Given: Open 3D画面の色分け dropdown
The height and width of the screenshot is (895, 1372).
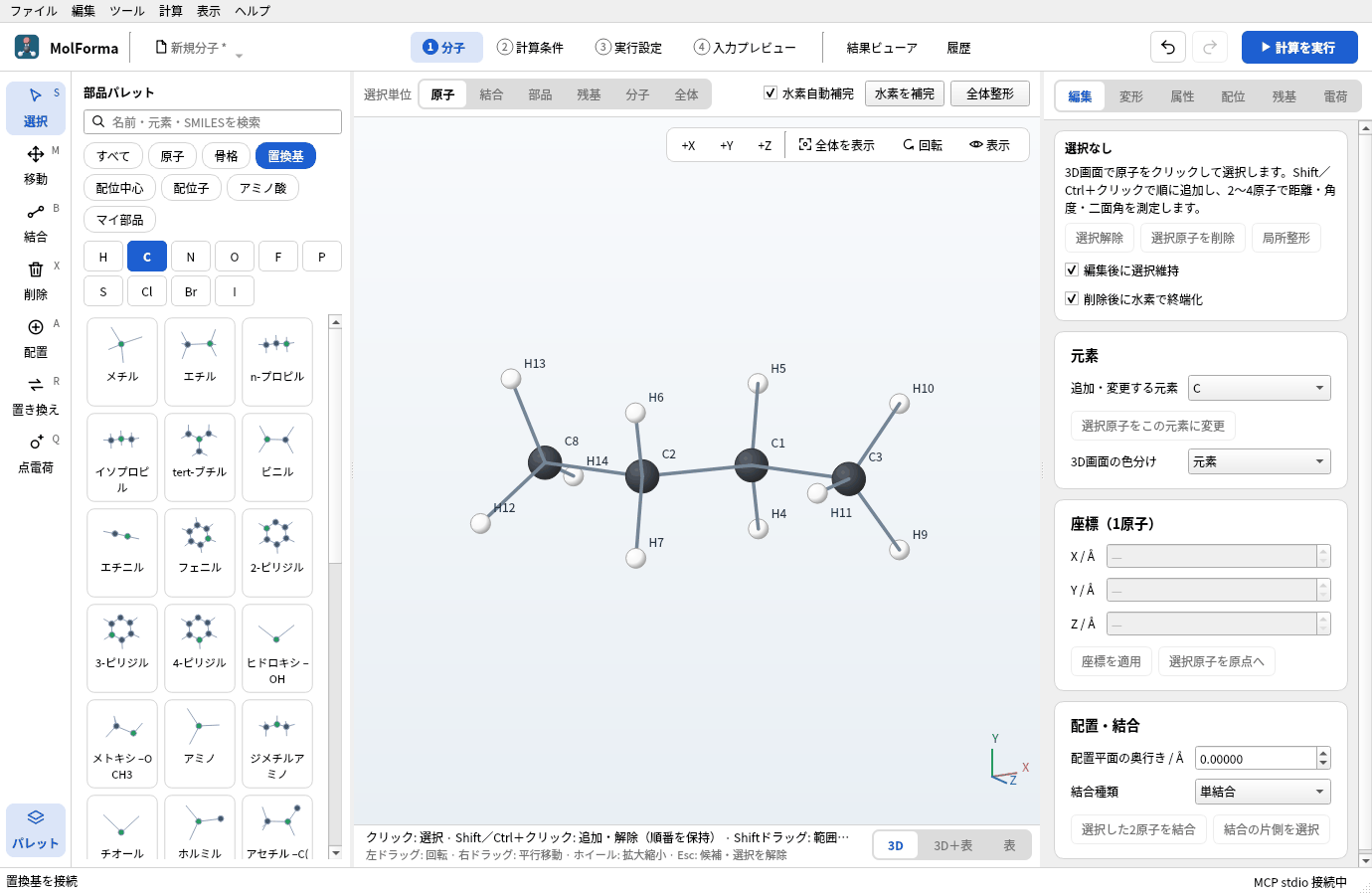Looking at the screenshot, I should click(x=1260, y=461).
